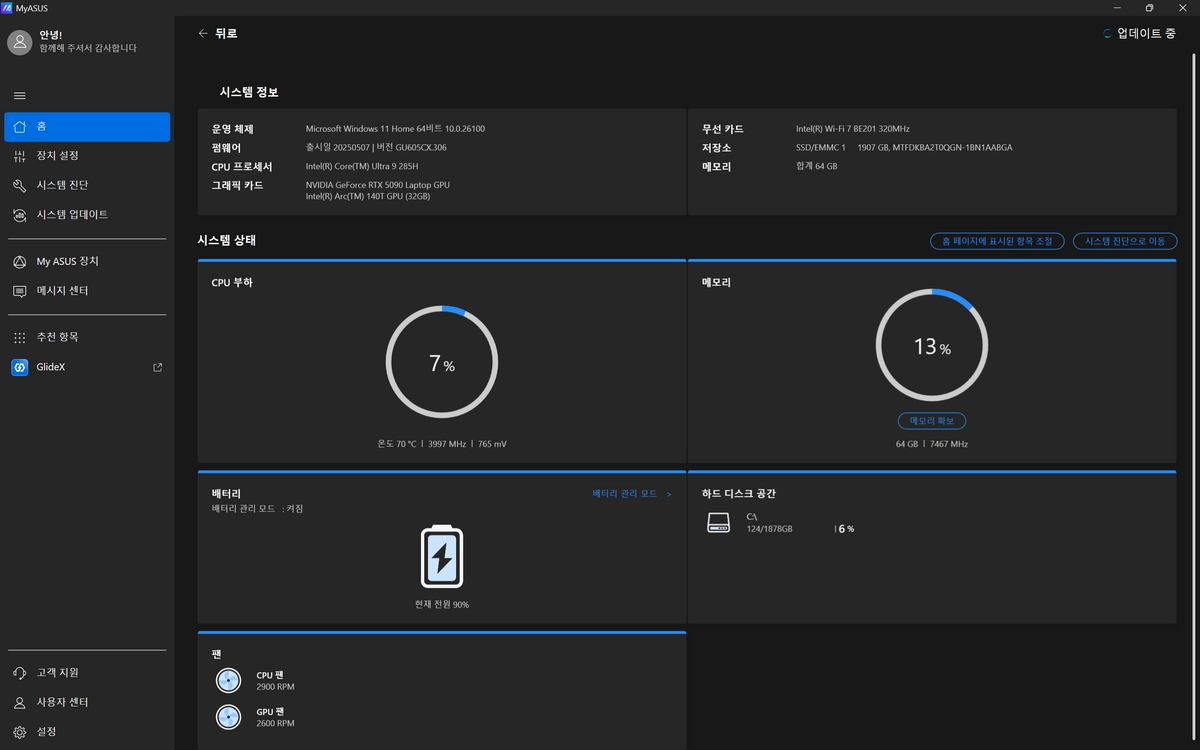Click the 뒤로 back label
This screenshot has width=1200, height=750.
click(x=226, y=33)
